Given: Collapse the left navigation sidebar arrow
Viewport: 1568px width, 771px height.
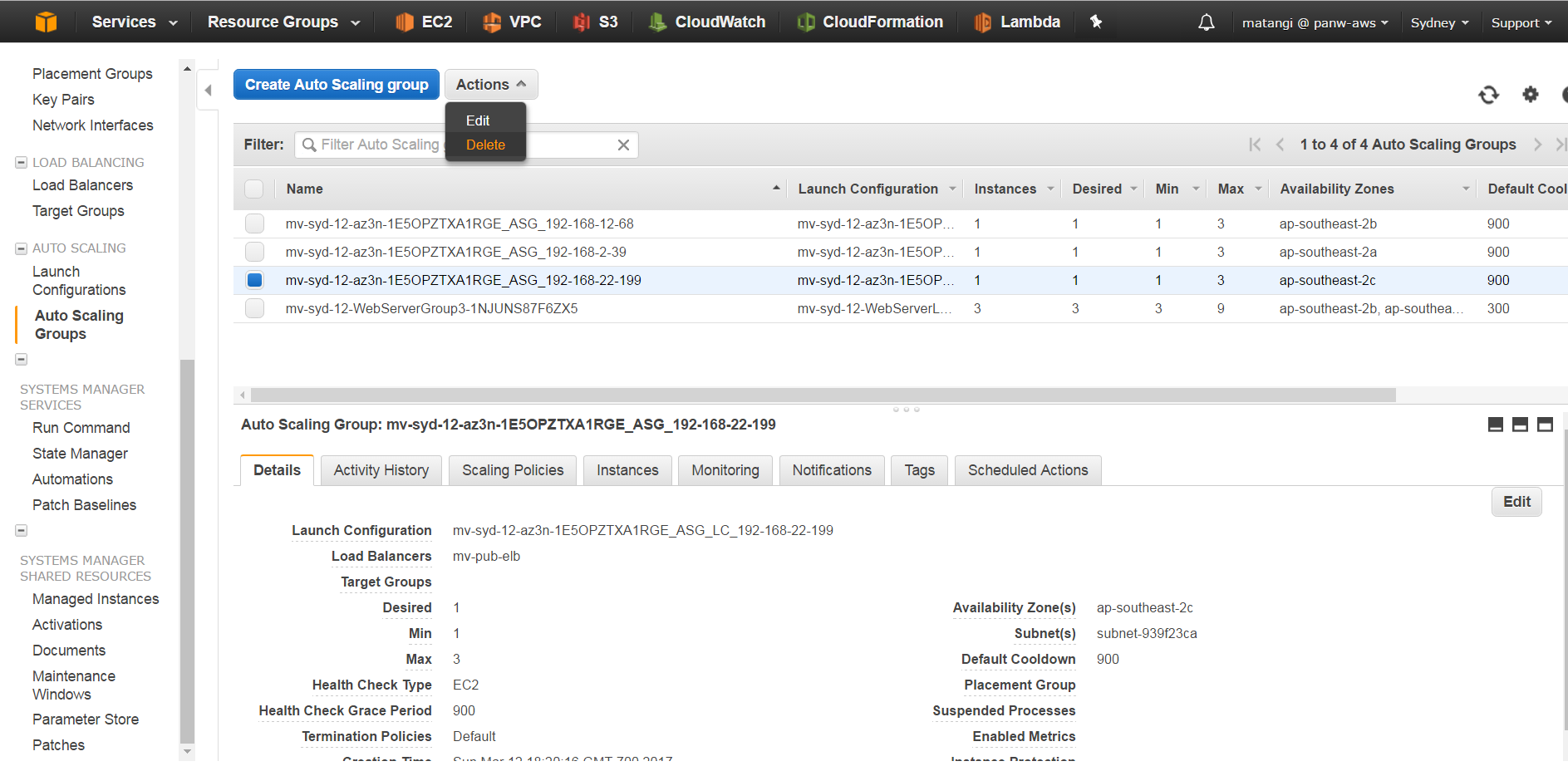Looking at the screenshot, I should pos(209,91).
